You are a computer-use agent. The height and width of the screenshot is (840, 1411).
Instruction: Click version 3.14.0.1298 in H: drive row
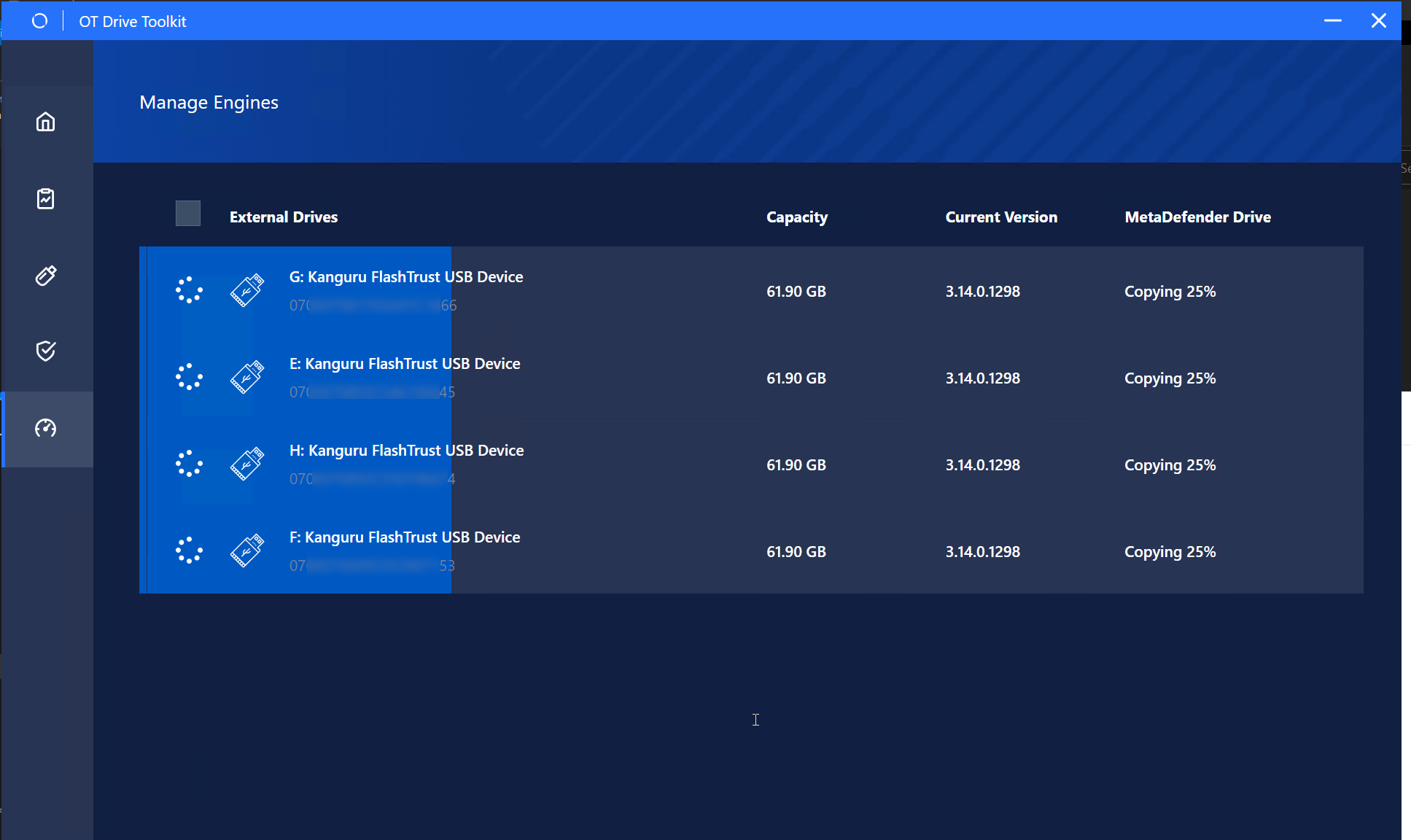pyautogui.click(x=983, y=465)
